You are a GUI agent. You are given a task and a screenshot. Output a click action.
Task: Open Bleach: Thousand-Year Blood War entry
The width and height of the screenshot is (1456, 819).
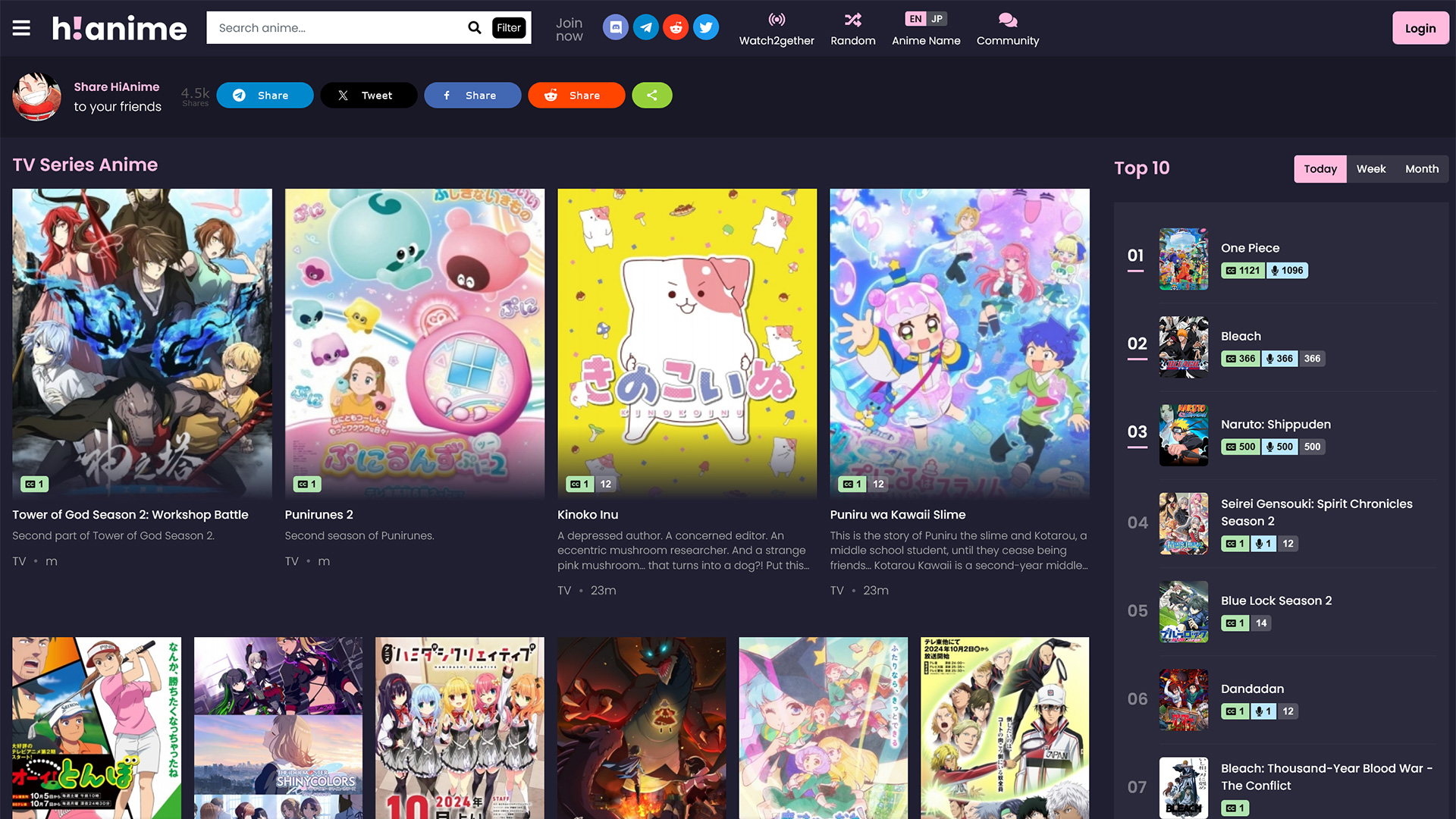(x=1326, y=777)
